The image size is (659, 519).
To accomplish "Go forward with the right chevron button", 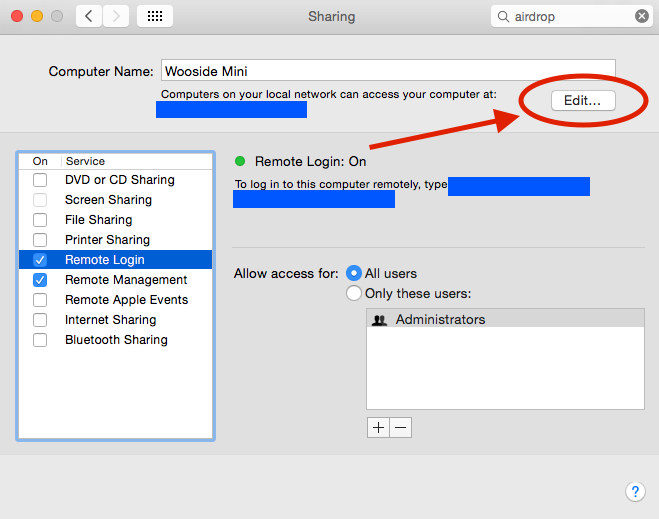I will [x=116, y=16].
